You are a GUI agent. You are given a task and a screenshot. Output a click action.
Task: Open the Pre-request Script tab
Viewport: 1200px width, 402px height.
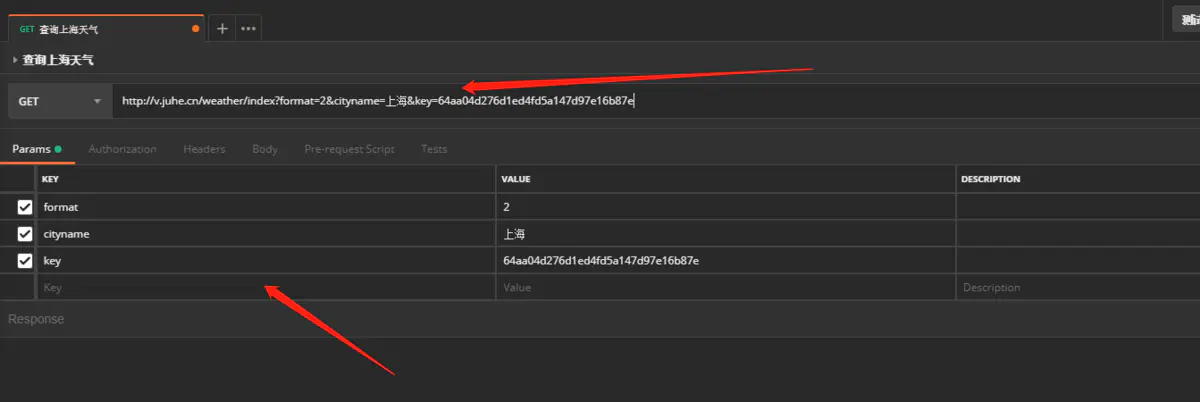349,149
